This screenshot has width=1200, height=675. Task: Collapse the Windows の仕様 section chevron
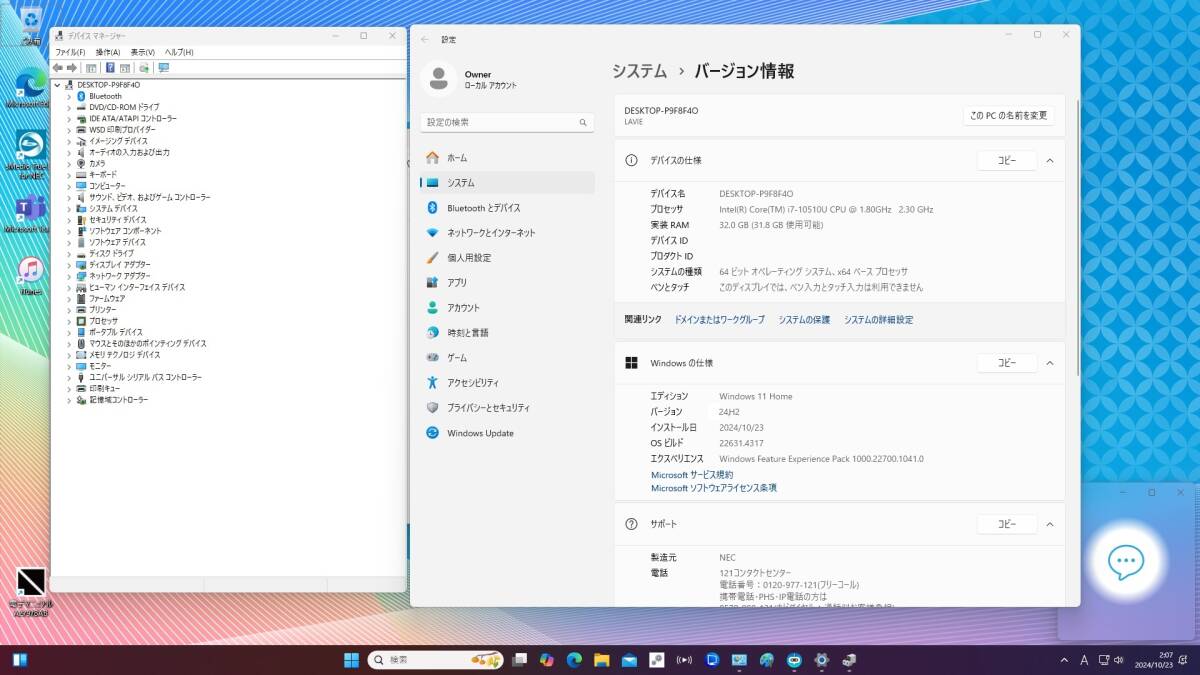(x=1050, y=363)
